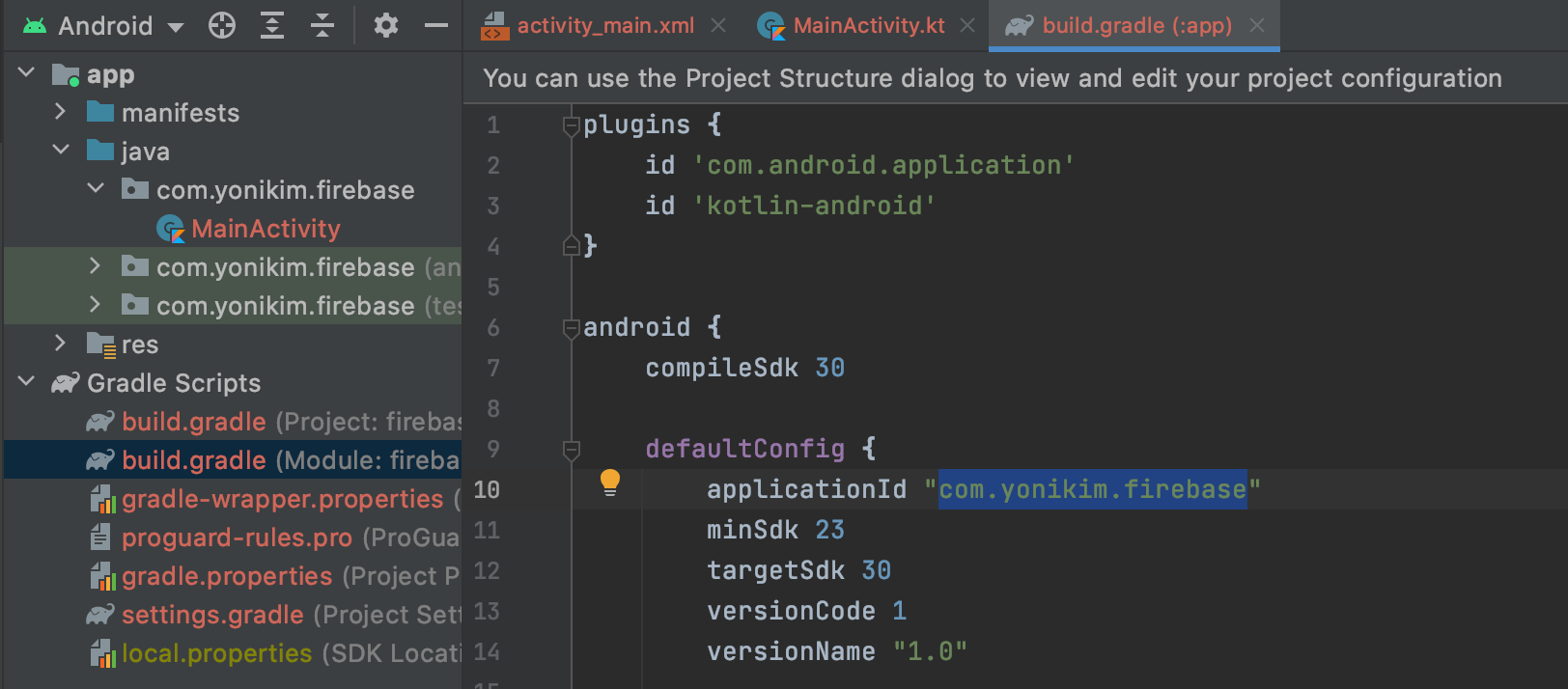1568x689 pixels.
Task: Click the versionCode value 1
Action: [899, 611]
